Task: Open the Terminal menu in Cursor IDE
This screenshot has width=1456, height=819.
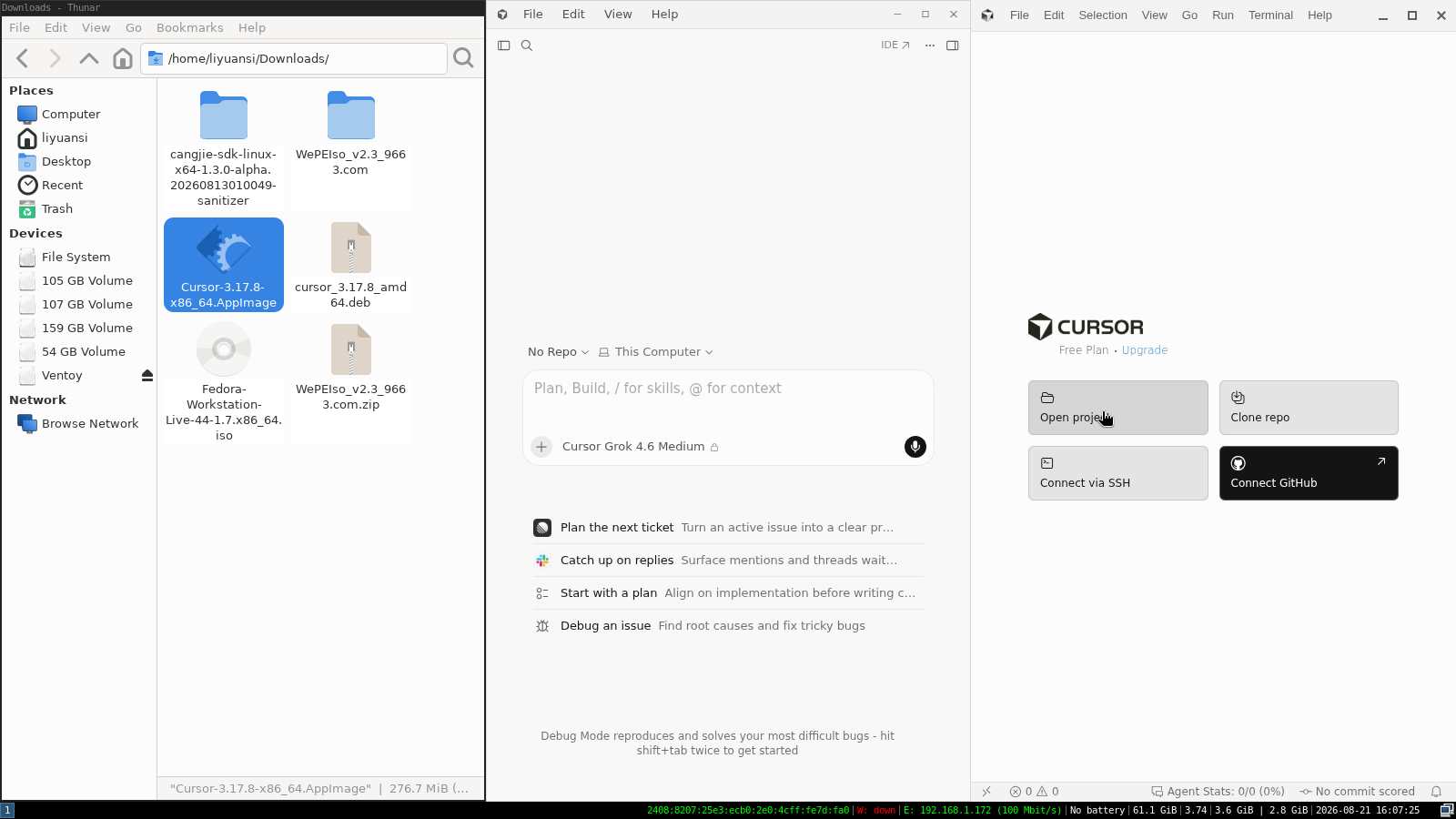Action: 1270,15
